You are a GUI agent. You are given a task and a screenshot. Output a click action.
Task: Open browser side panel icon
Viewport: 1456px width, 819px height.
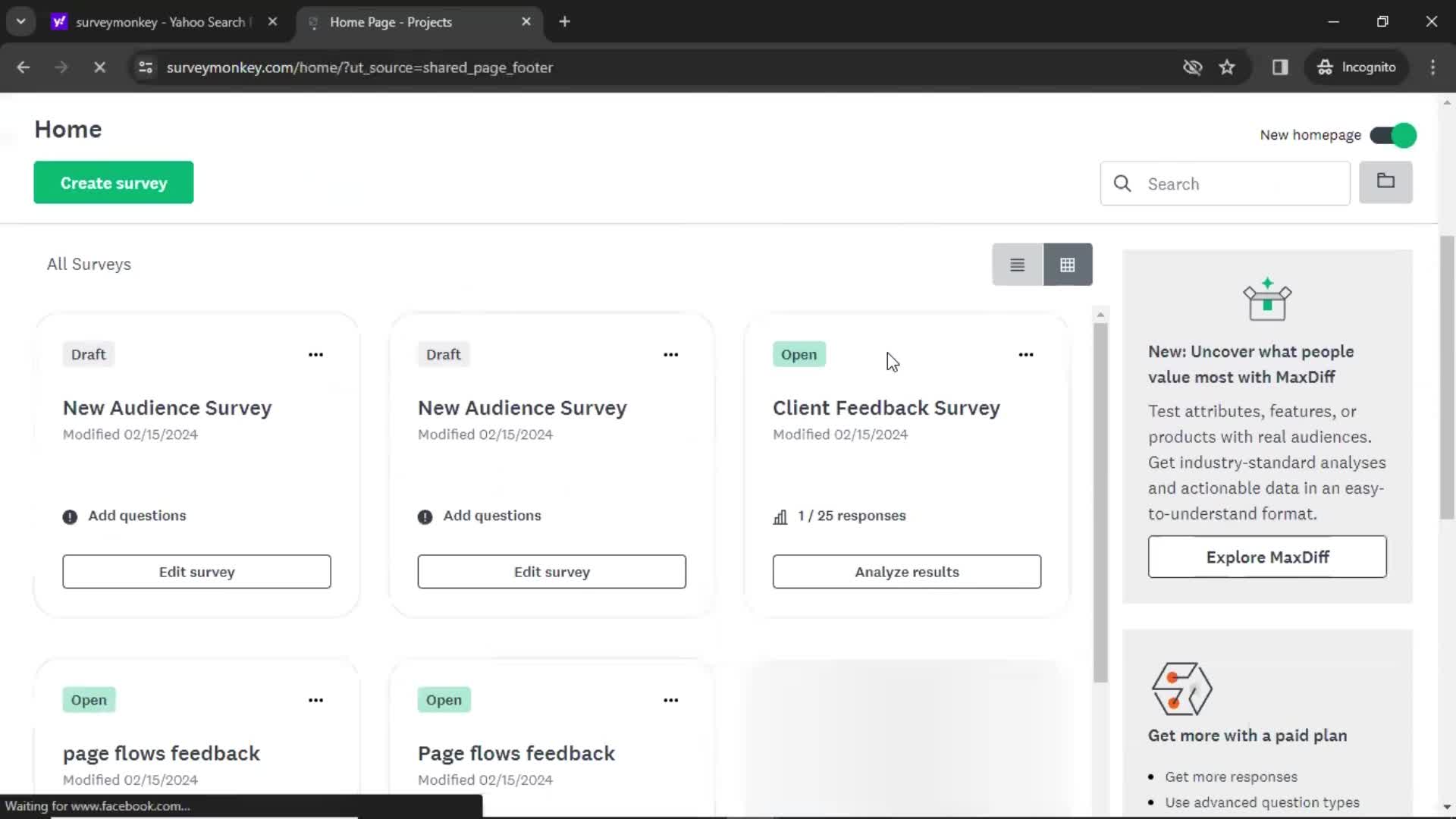pyautogui.click(x=1280, y=67)
